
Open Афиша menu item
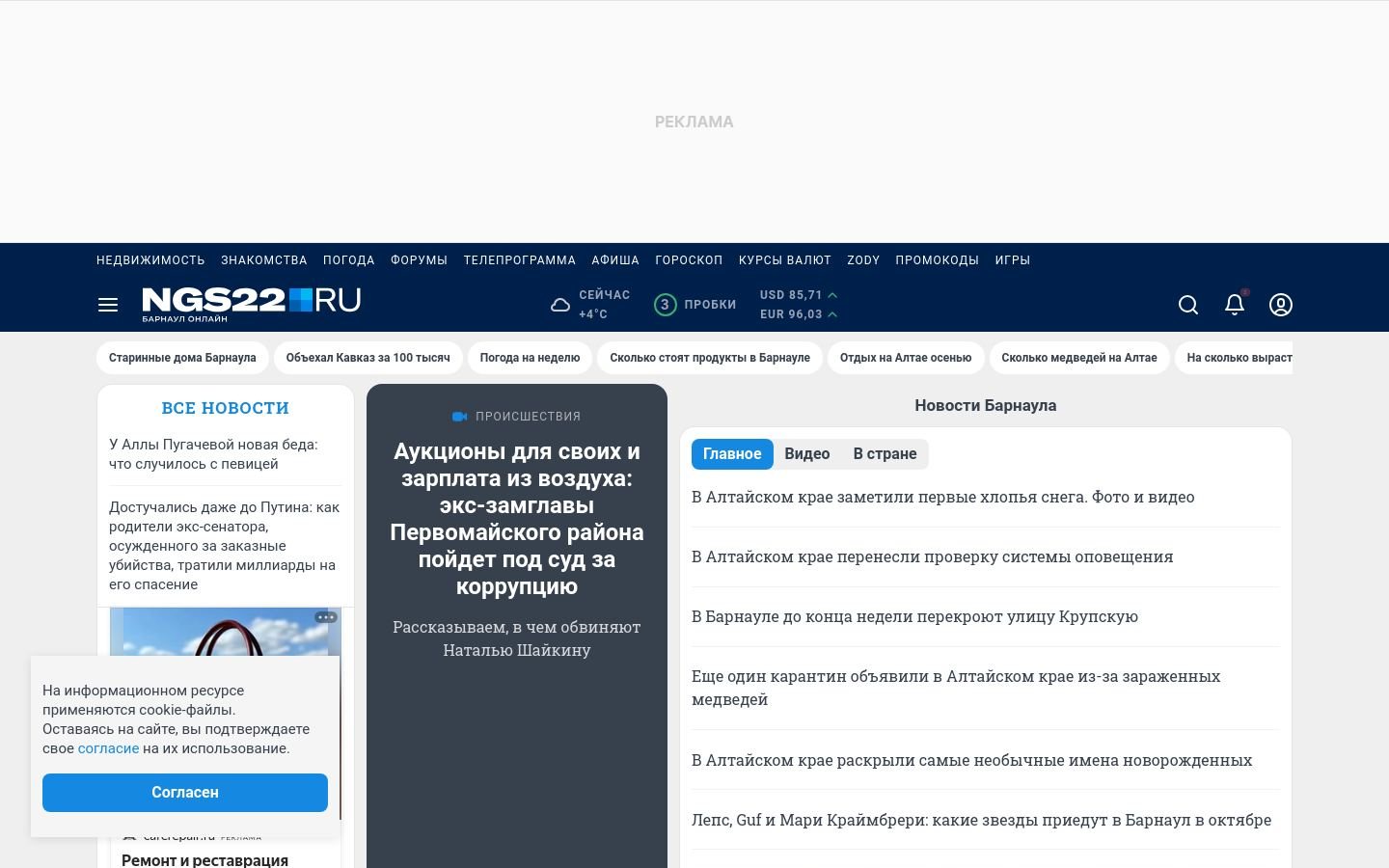[615, 260]
